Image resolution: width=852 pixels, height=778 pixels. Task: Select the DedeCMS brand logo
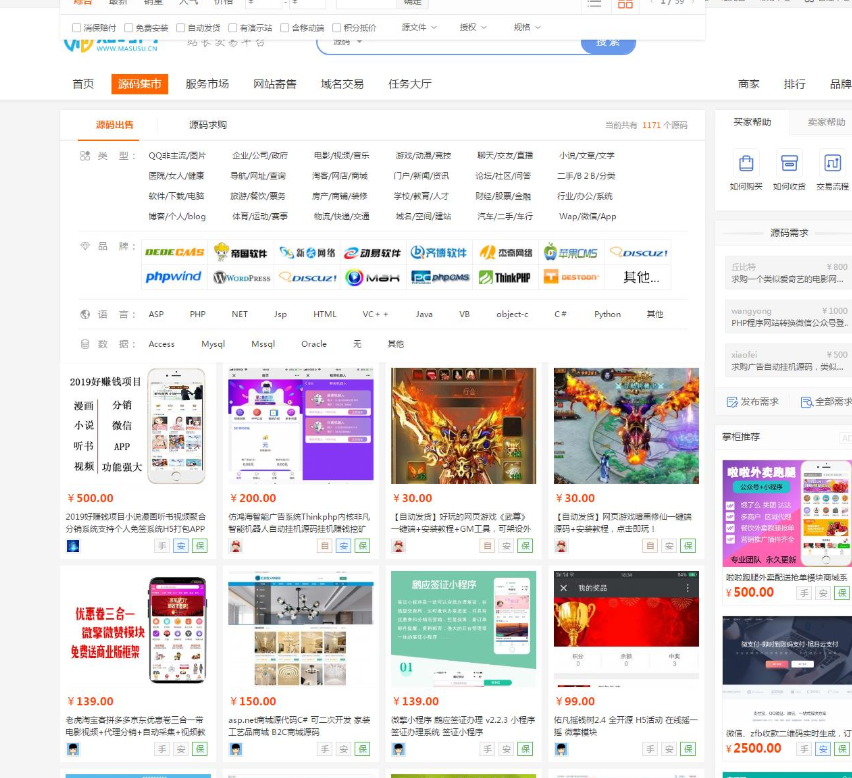click(x=174, y=252)
